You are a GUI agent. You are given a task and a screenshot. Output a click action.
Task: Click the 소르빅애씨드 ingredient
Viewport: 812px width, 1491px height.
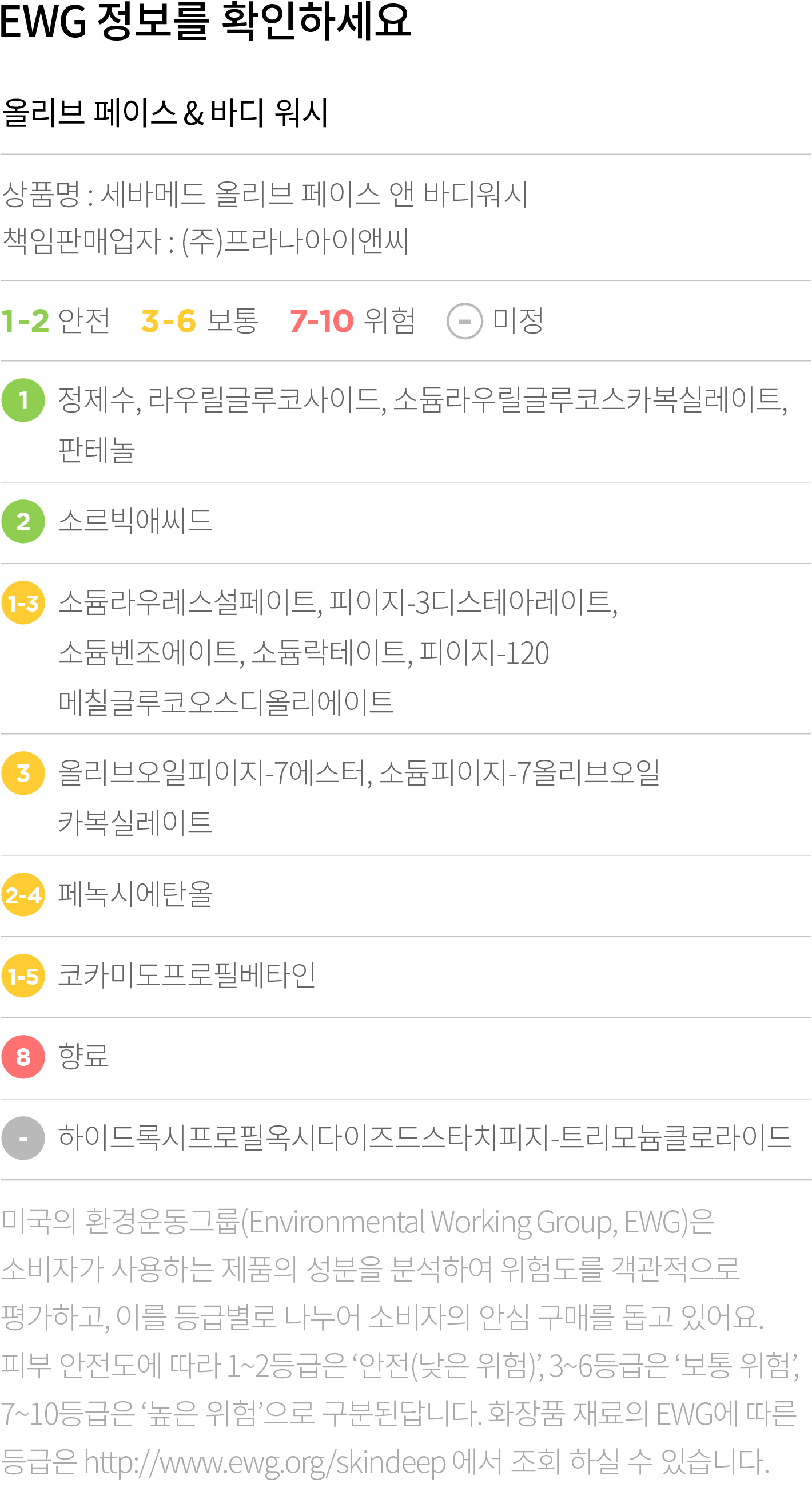click(x=136, y=521)
